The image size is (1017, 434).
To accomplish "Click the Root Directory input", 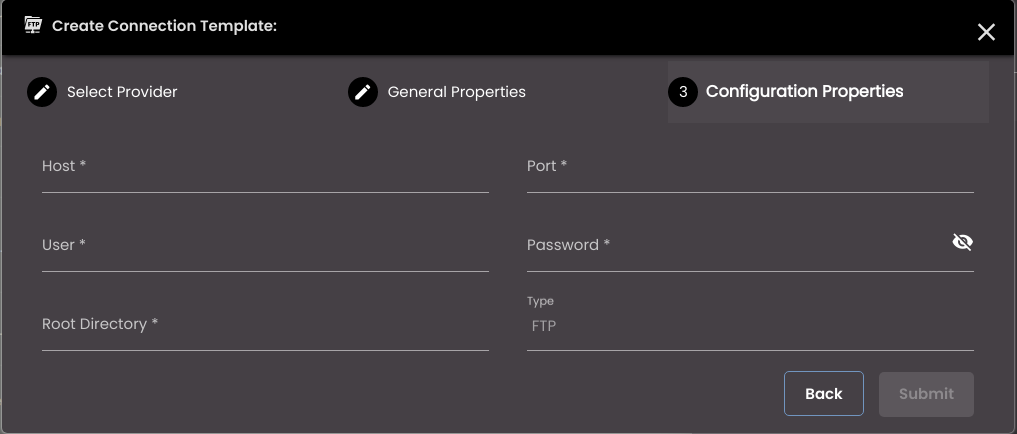I will [x=265, y=332].
